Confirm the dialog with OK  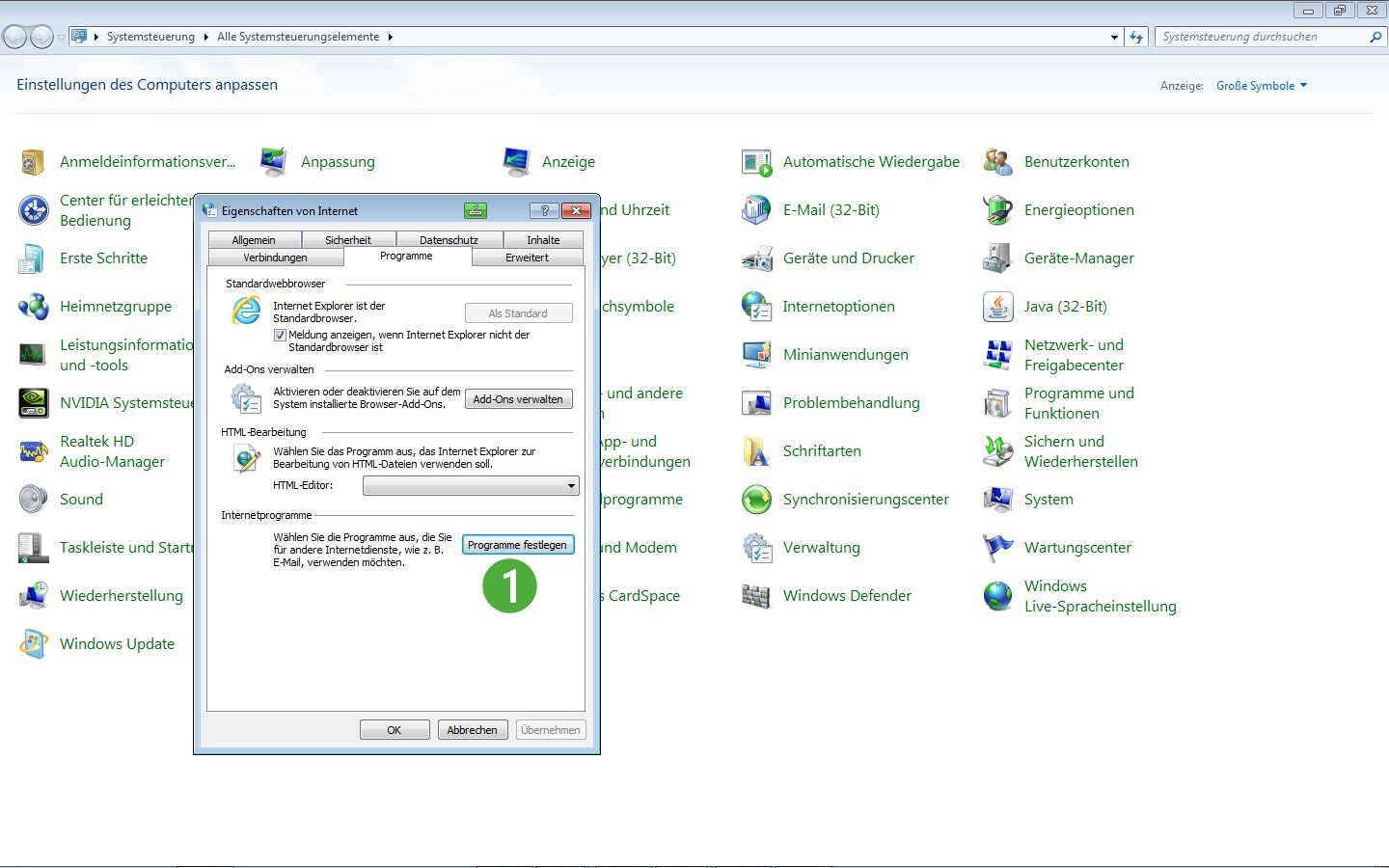pos(395,730)
